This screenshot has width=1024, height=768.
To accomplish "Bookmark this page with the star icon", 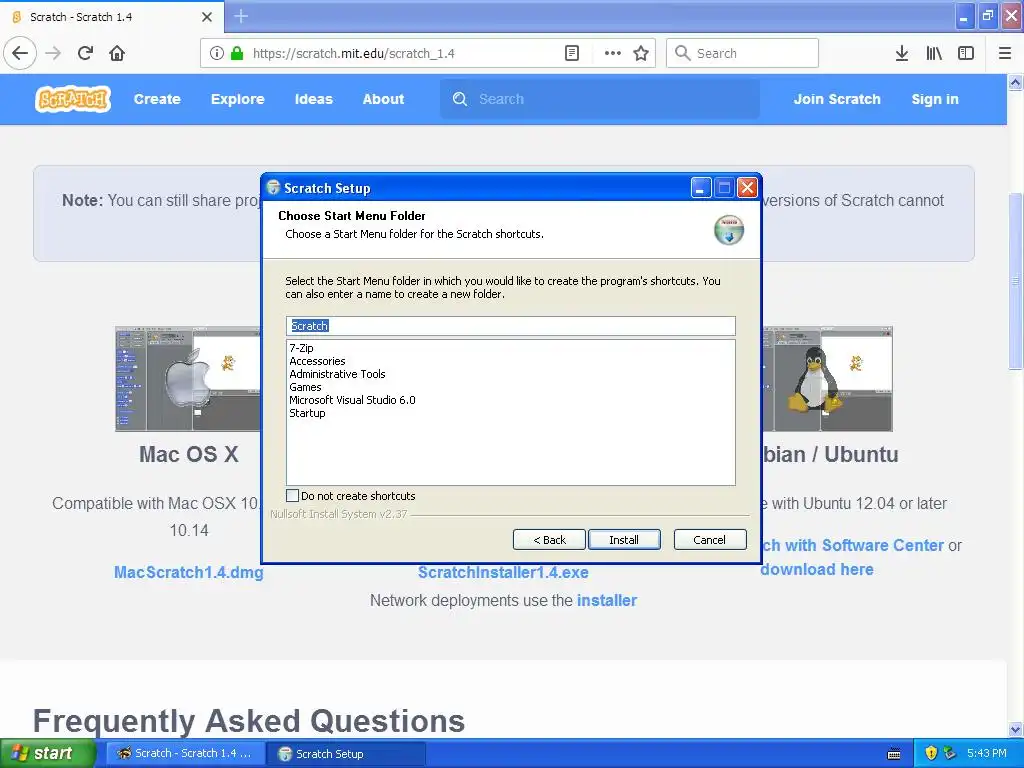I will pos(641,53).
